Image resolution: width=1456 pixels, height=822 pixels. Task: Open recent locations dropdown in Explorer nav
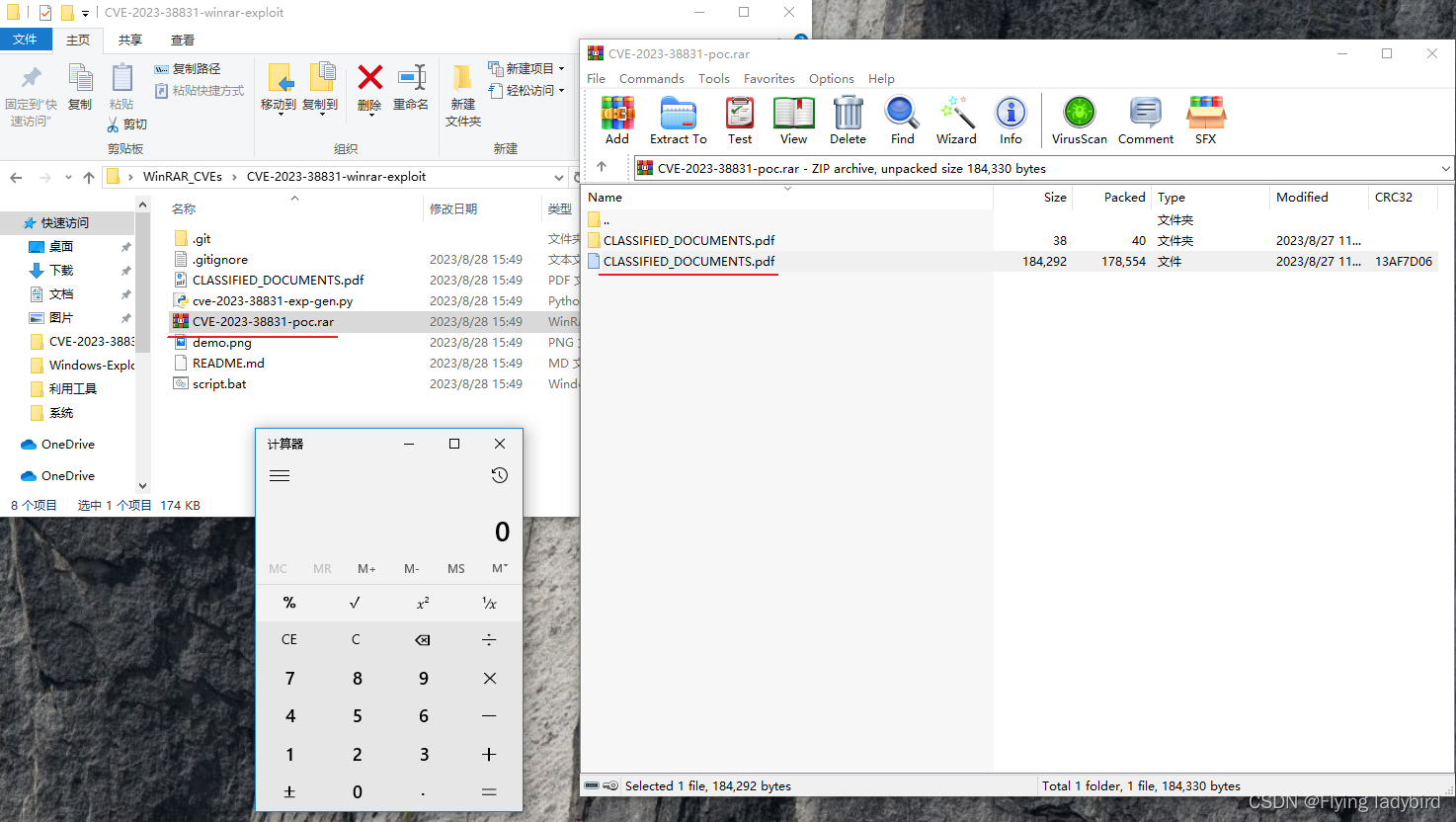coord(68,178)
